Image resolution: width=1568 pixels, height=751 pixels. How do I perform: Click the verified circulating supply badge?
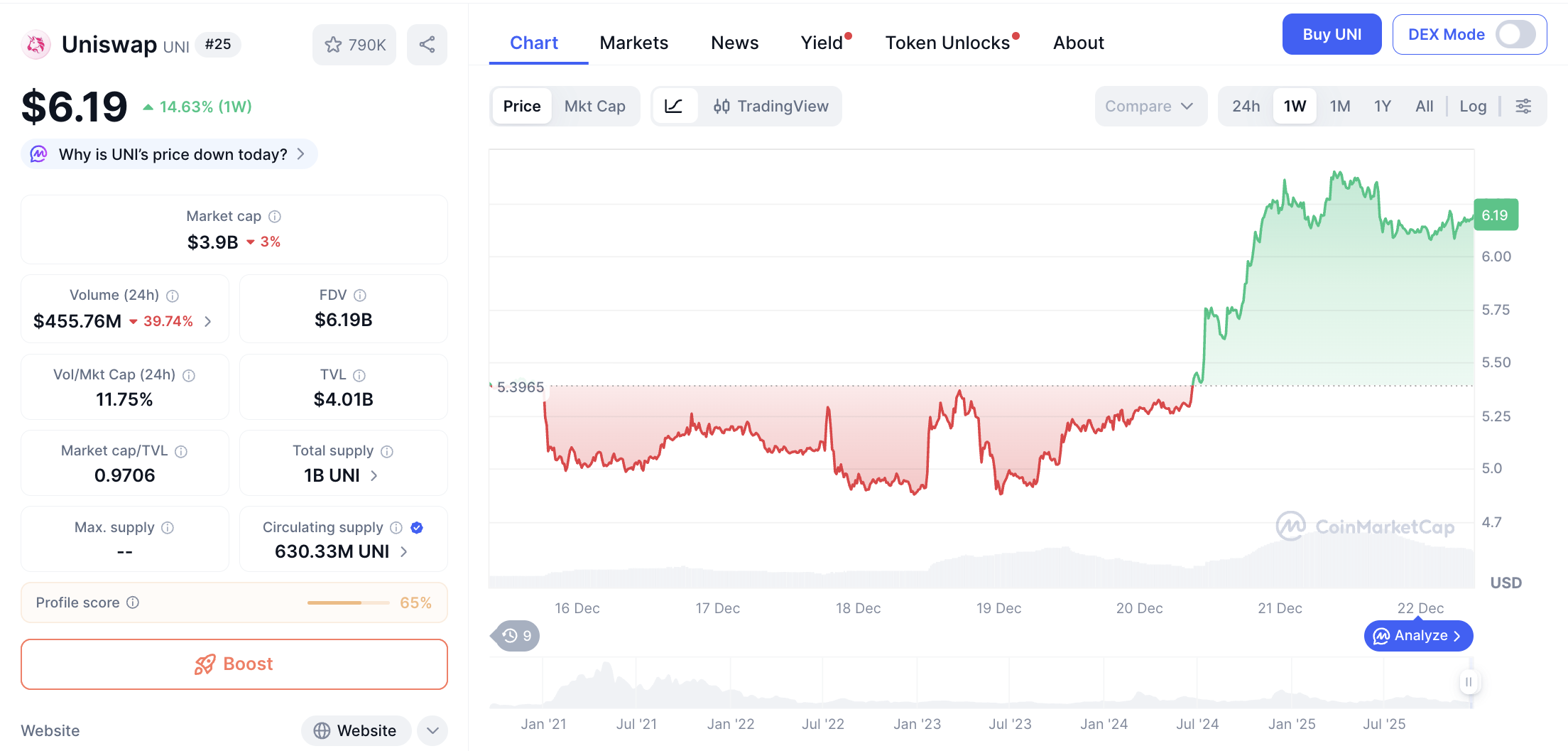coord(417,527)
